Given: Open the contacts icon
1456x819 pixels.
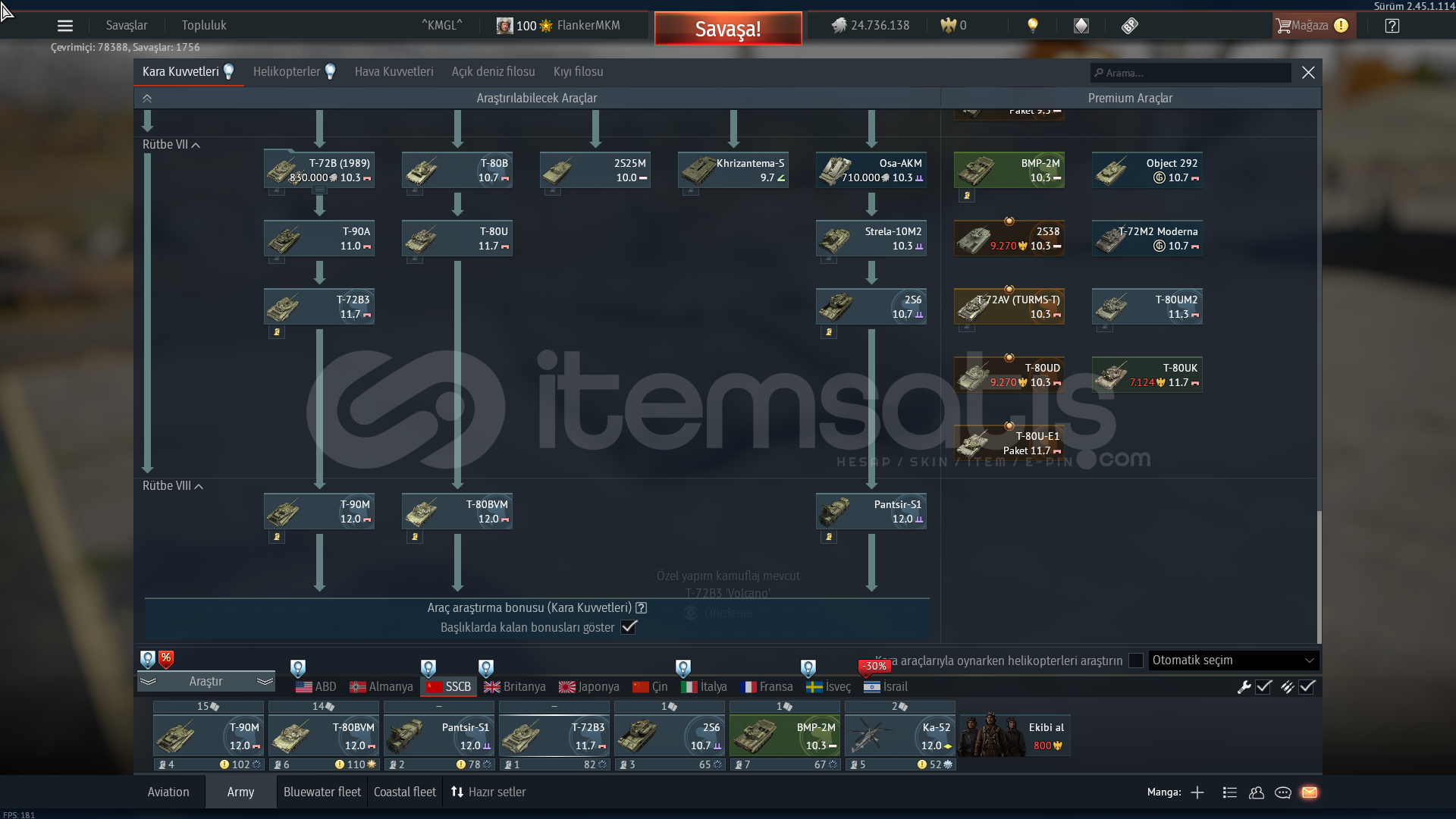Looking at the screenshot, I should click(1257, 792).
